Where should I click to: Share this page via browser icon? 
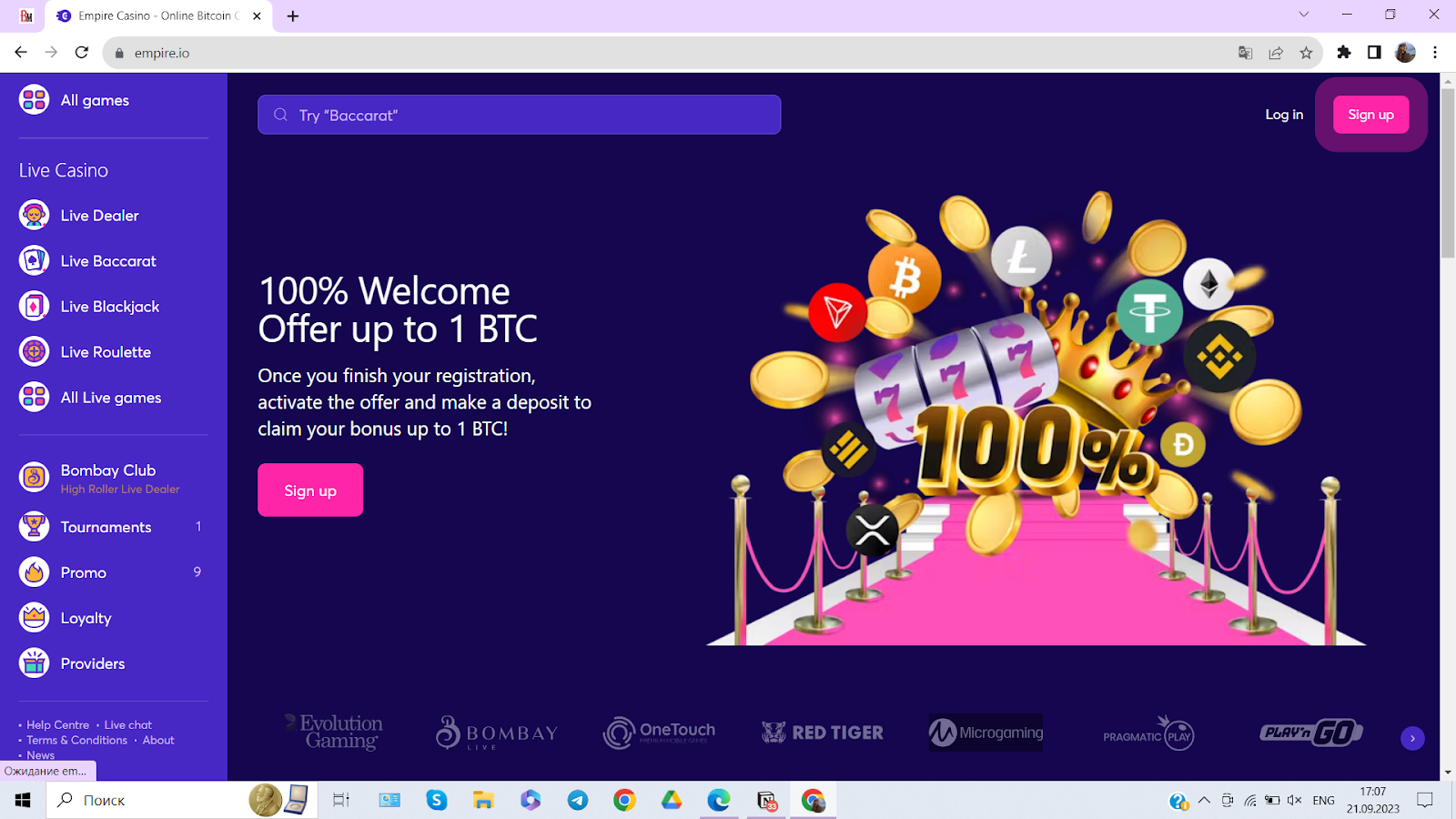(1276, 53)
